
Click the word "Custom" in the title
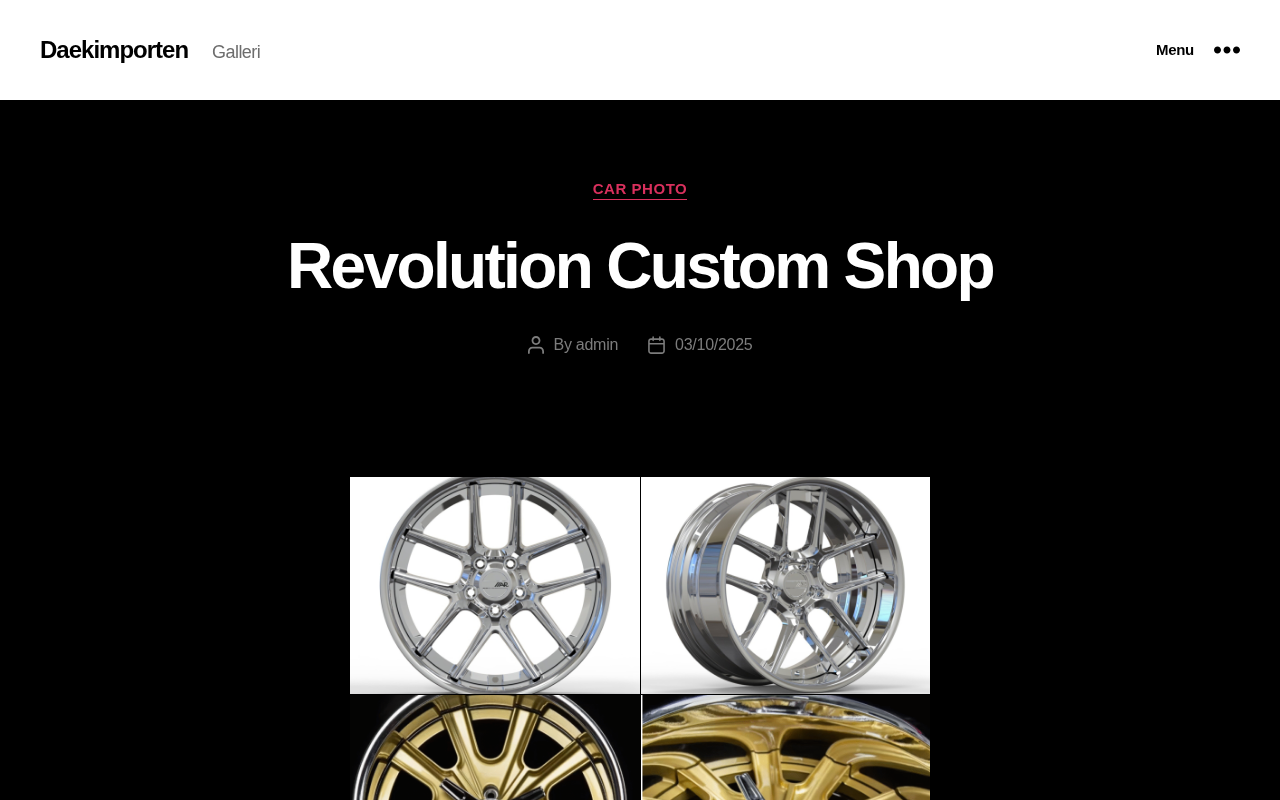[717, 266]
